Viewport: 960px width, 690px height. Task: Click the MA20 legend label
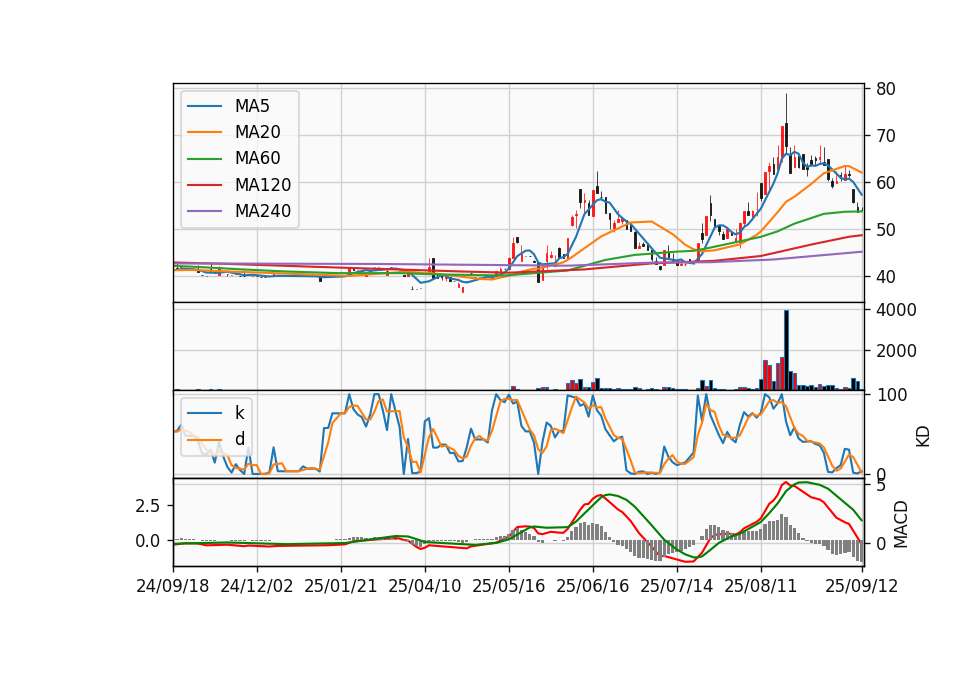[257, 132]
